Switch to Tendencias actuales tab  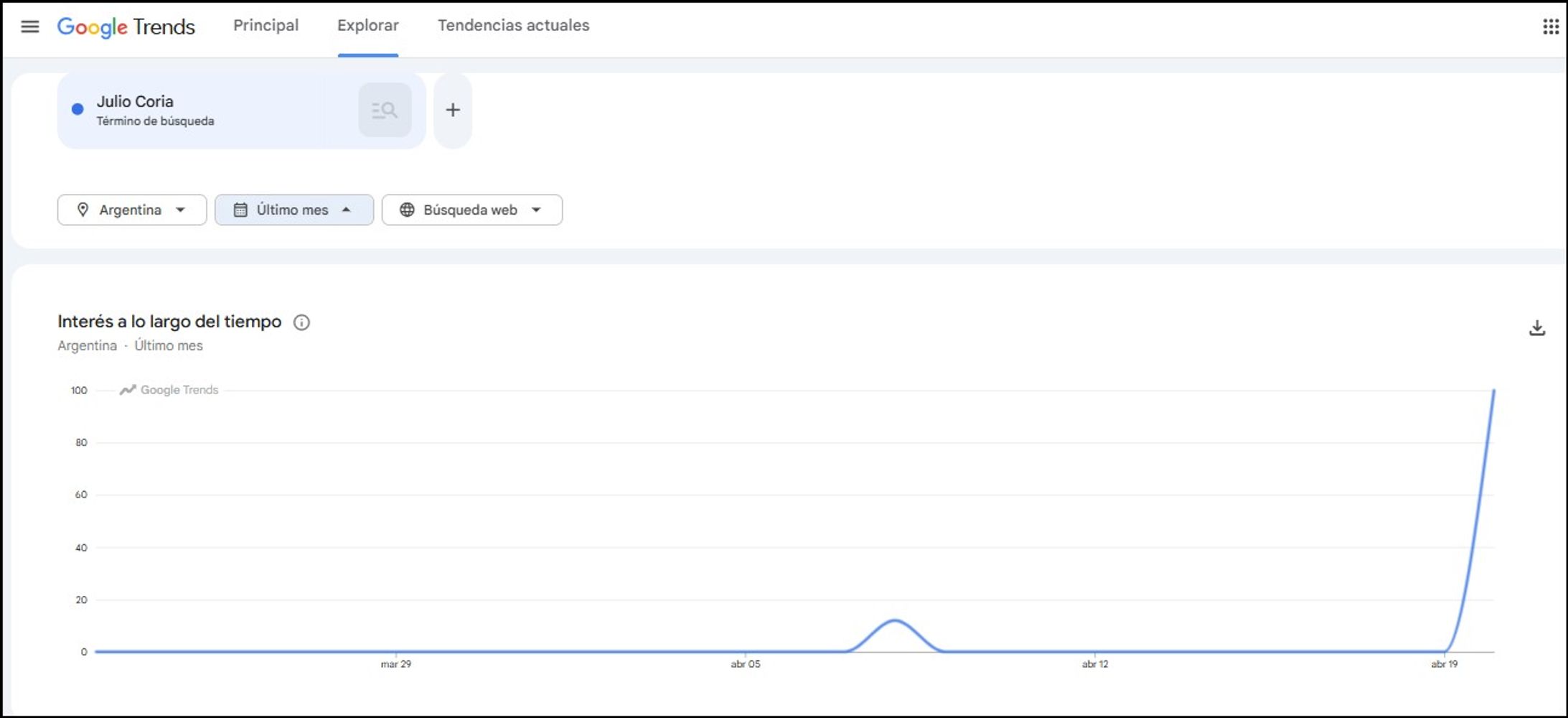coord(514,25)
